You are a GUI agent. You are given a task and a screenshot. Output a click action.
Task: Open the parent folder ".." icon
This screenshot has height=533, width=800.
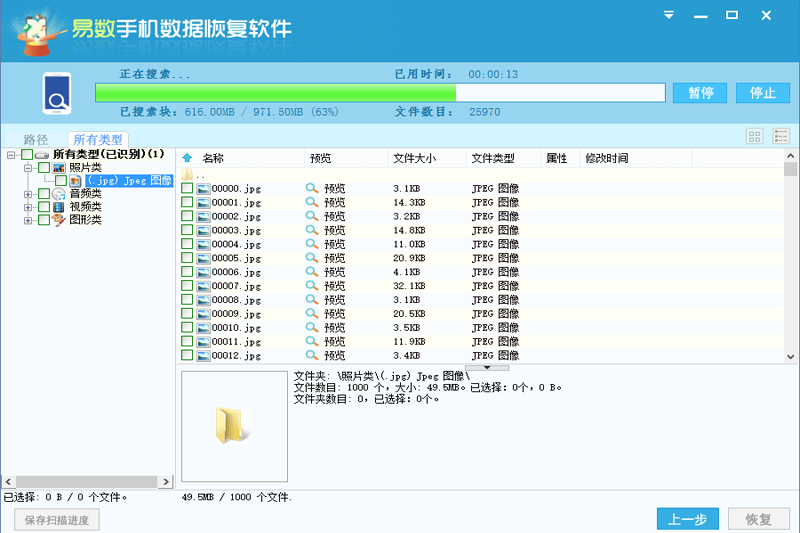click(x=187, y=174)
